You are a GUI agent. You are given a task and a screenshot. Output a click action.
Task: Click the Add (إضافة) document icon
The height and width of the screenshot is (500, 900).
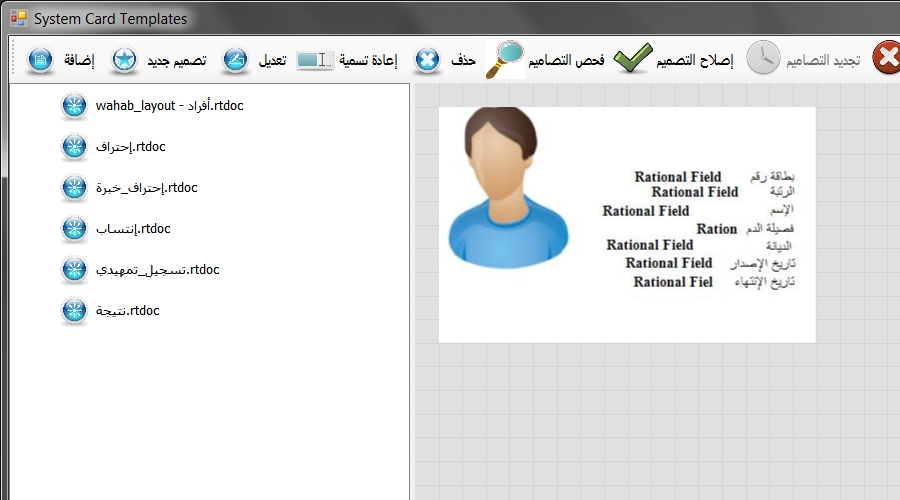click(41, 60)
